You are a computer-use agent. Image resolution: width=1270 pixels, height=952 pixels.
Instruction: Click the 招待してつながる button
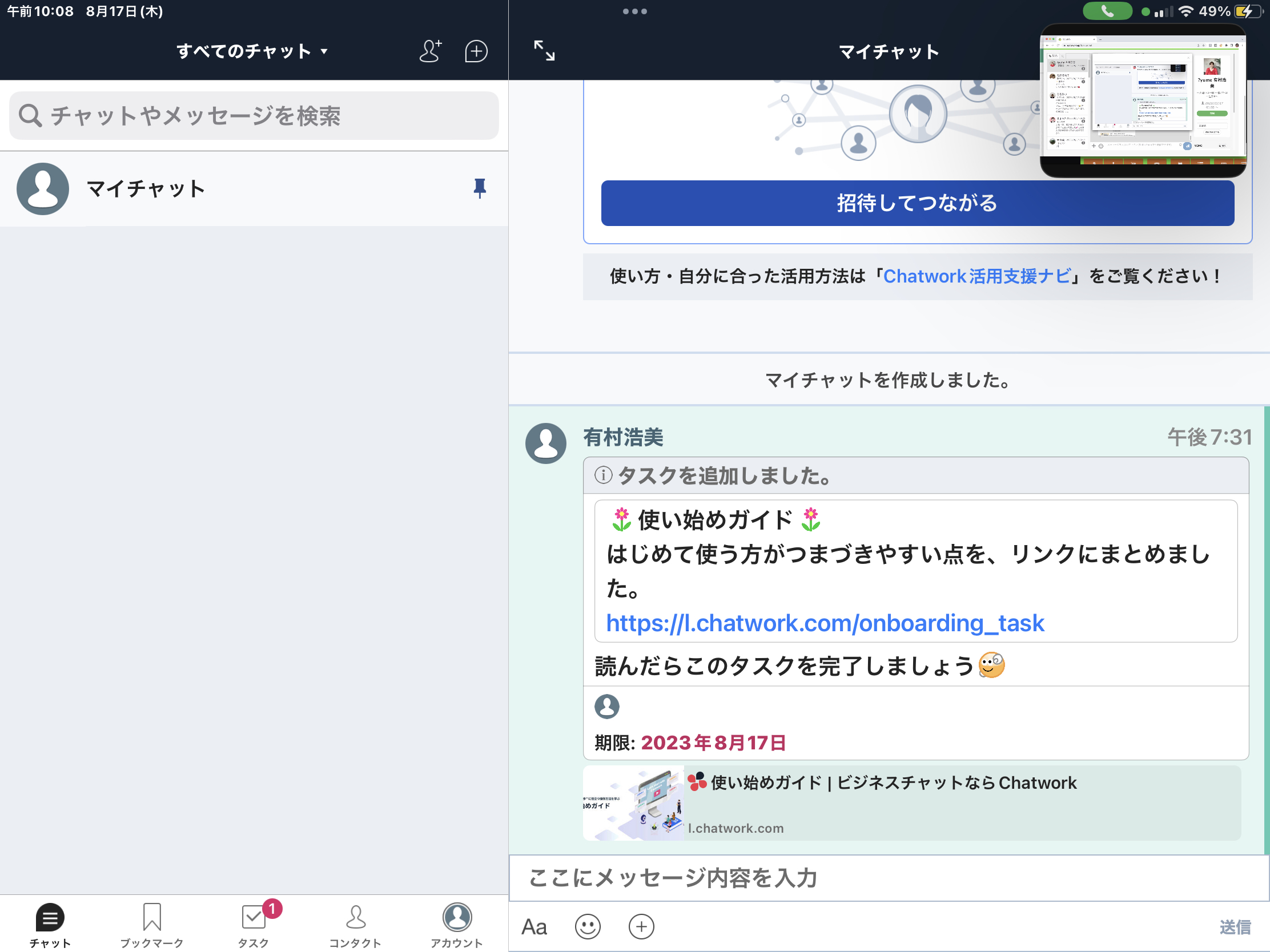click(917, 203)
